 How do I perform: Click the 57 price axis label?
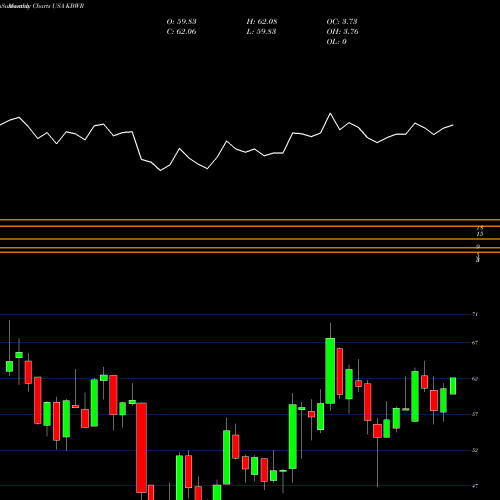[x=475, y=414]
